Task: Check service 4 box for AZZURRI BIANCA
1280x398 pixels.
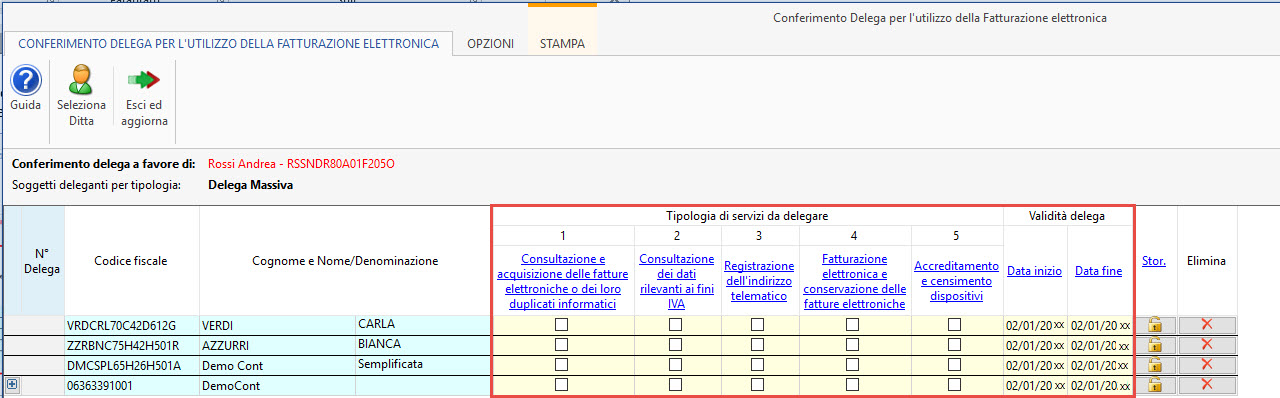Action: click(x=853, y=345)
